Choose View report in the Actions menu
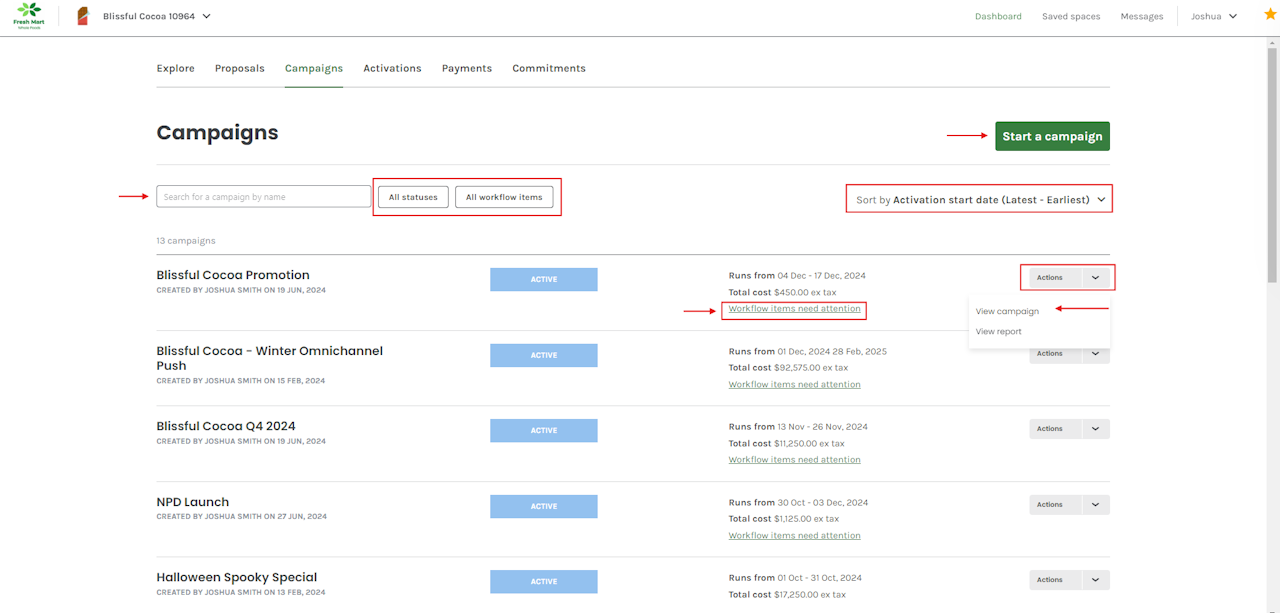The width and height of the screenshot is (1280, 613). (998, 331)
